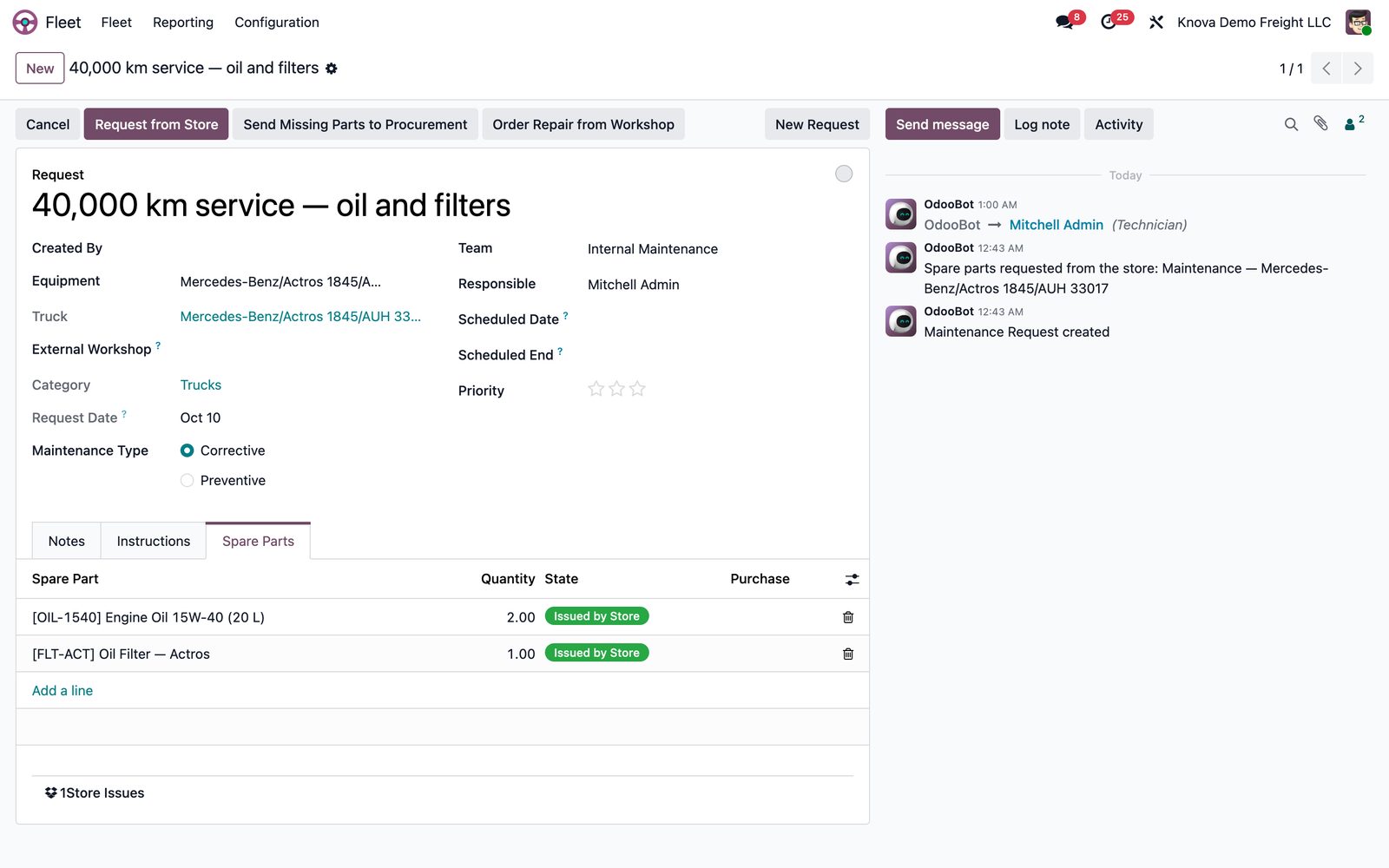Switch to the Instructions tab
The image size is (1389, 868).
[154, 541]
